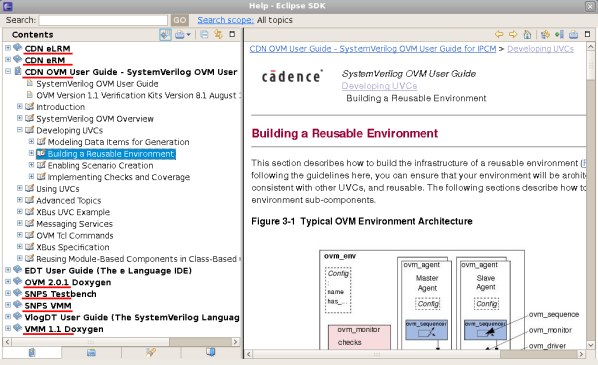Click the Print topics icon in Contents toolbar
Viewport: 598px width, 365px height.
point(179,35)
